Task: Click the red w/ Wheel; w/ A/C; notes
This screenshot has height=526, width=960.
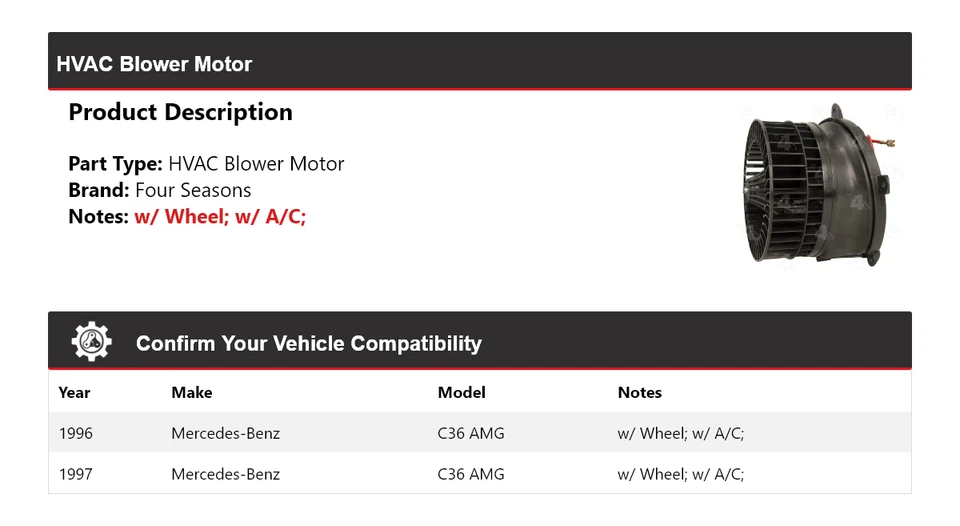Action: (220, 216)
